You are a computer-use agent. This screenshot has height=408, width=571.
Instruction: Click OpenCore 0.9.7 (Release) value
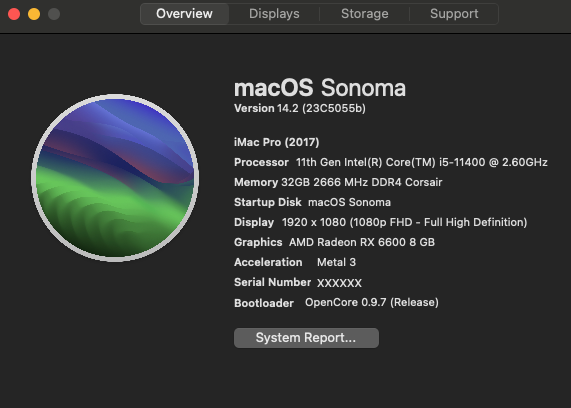pos(372,302)
